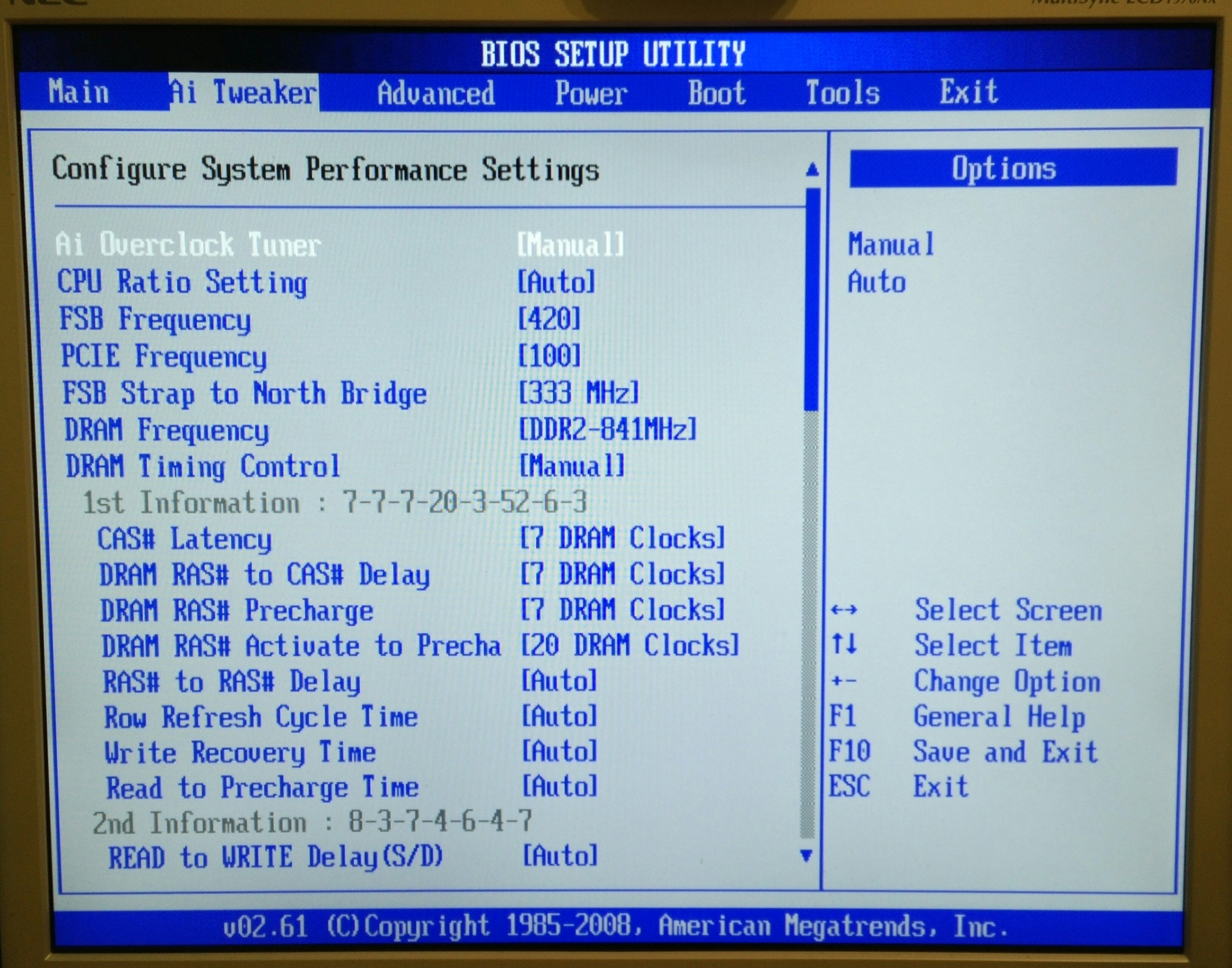
Task: Click the scroll down arrow
Action: 806,855
